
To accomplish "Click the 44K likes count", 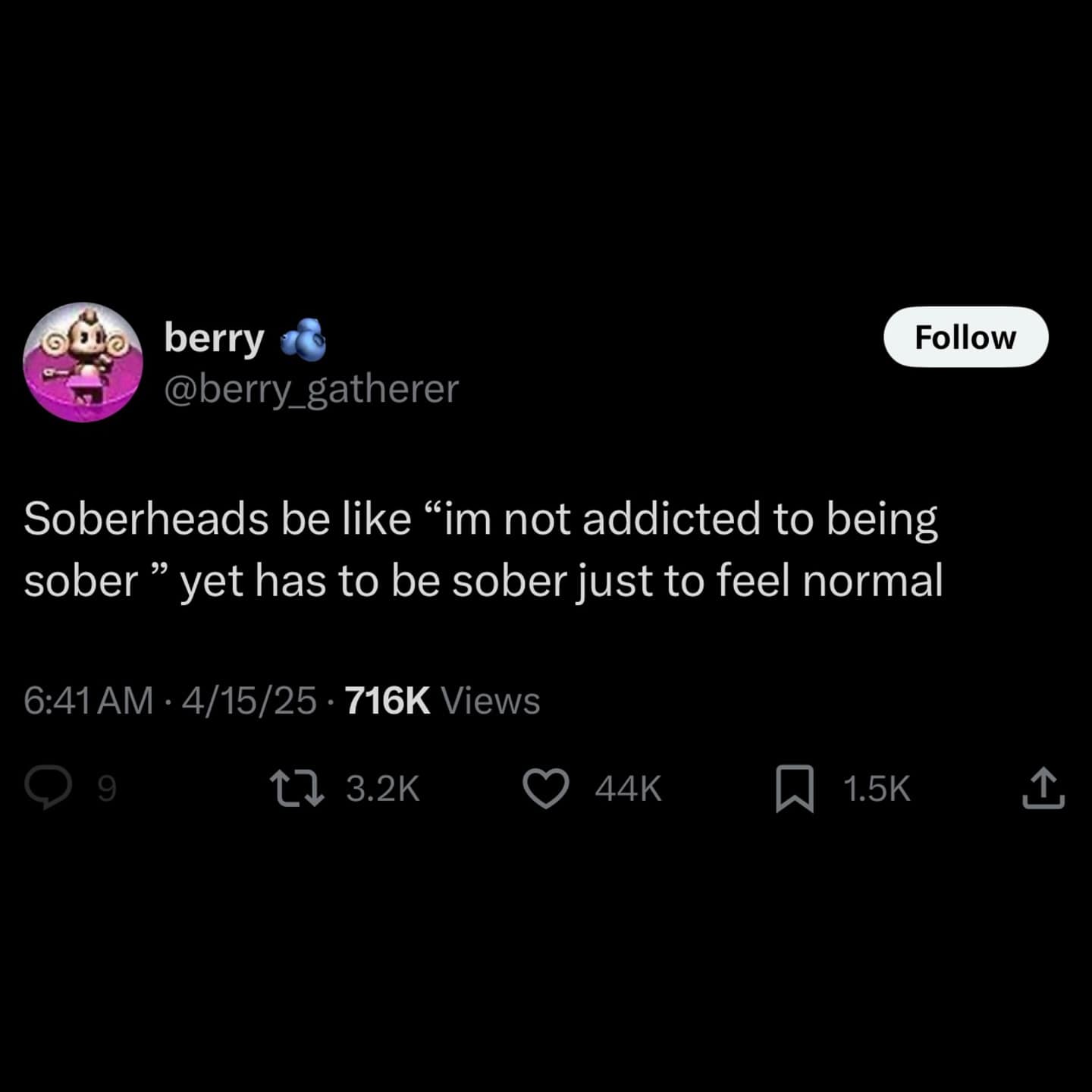I will coord(629,789).
